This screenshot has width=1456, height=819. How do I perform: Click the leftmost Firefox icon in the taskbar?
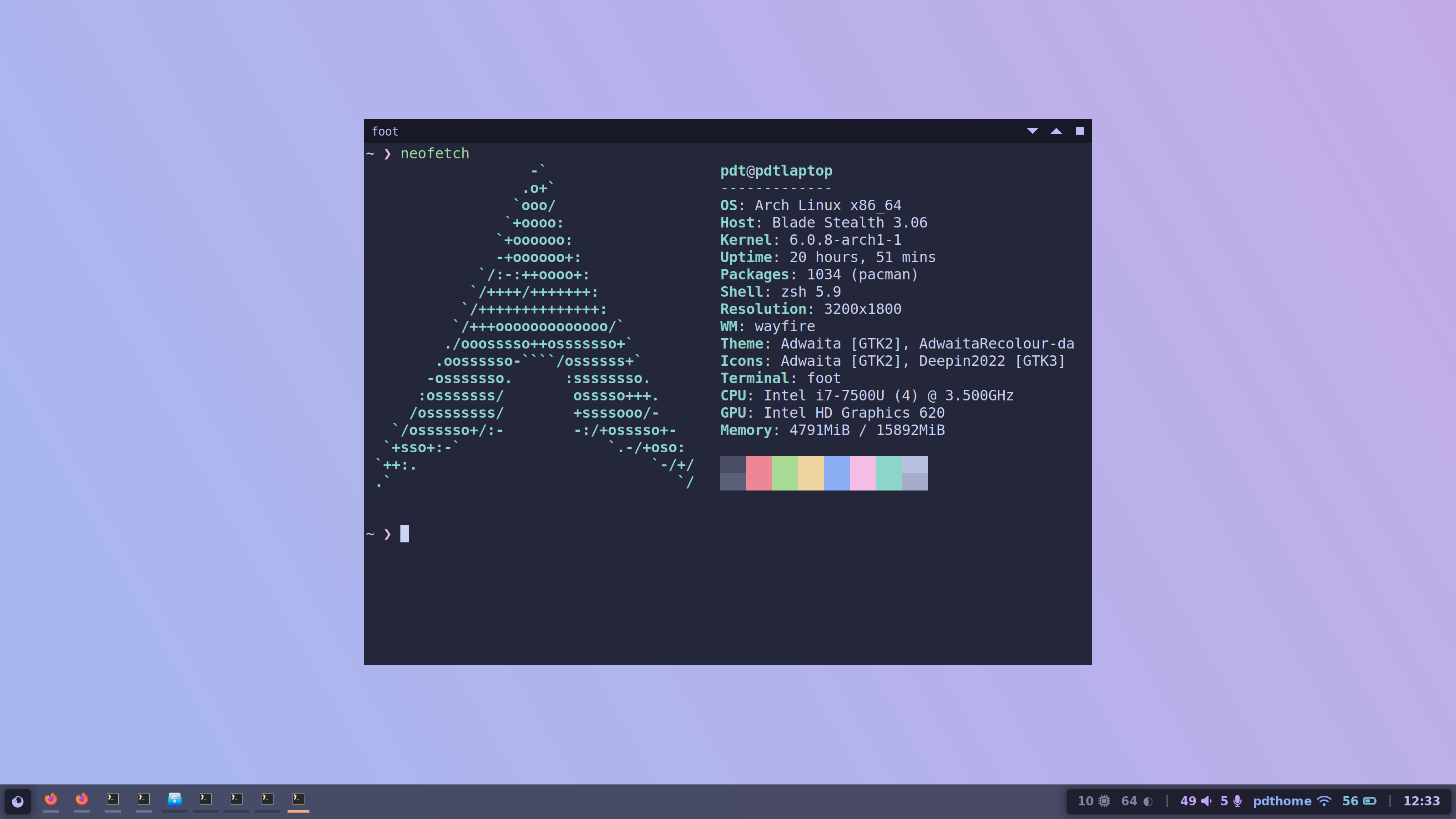[51, 799]
